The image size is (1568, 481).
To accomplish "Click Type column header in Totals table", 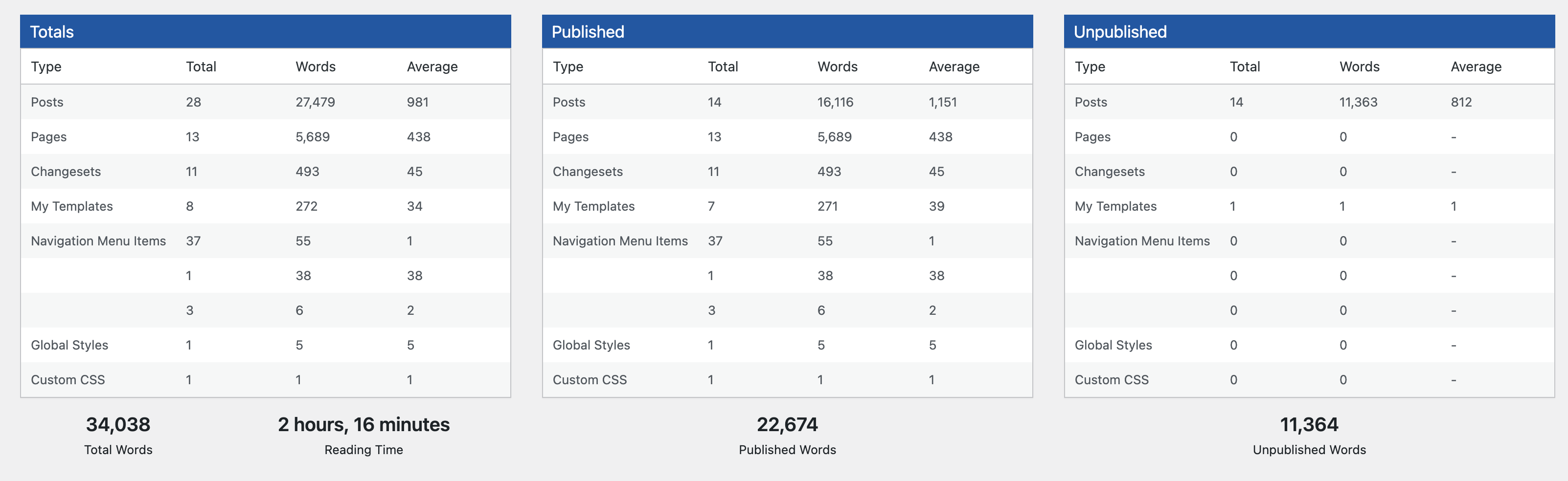I will tap(46, 67).
